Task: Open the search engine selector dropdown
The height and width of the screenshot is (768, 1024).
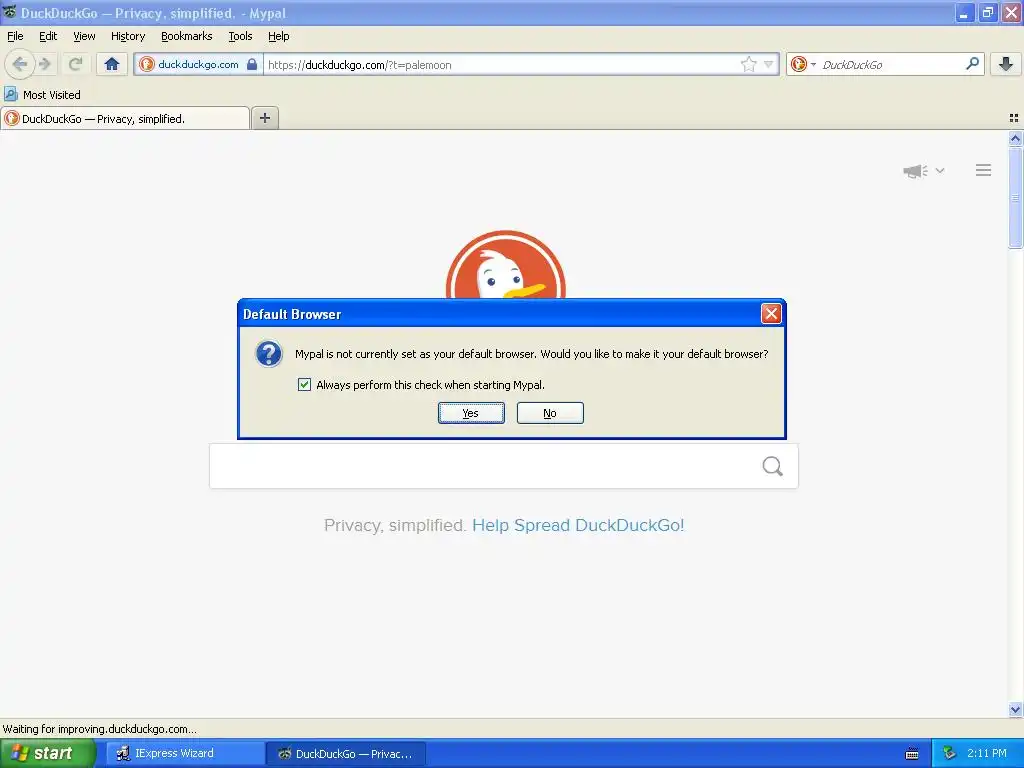Action: click(803, 64)
